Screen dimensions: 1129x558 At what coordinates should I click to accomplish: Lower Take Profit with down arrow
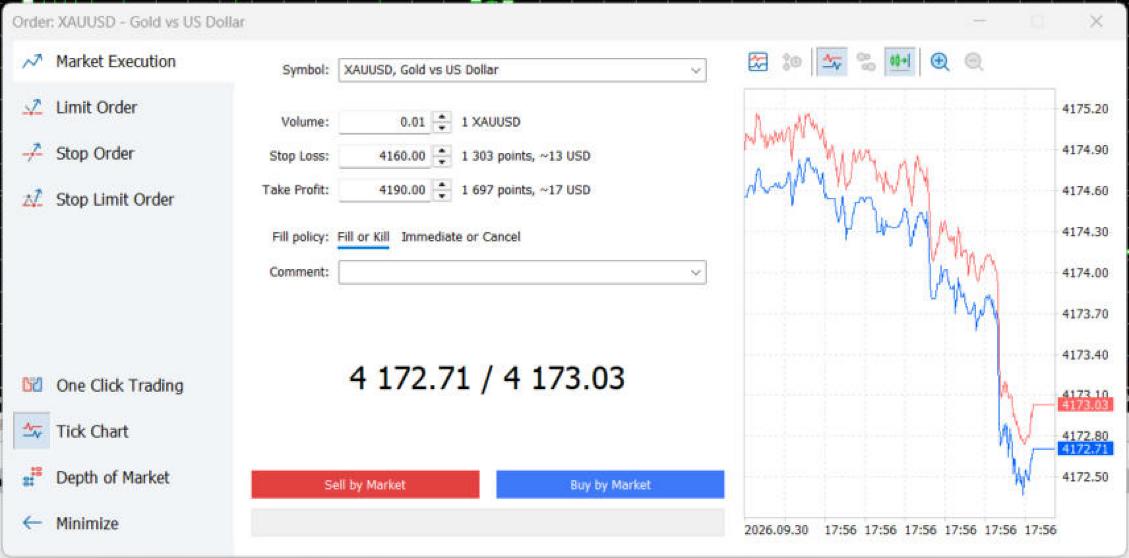442,196
